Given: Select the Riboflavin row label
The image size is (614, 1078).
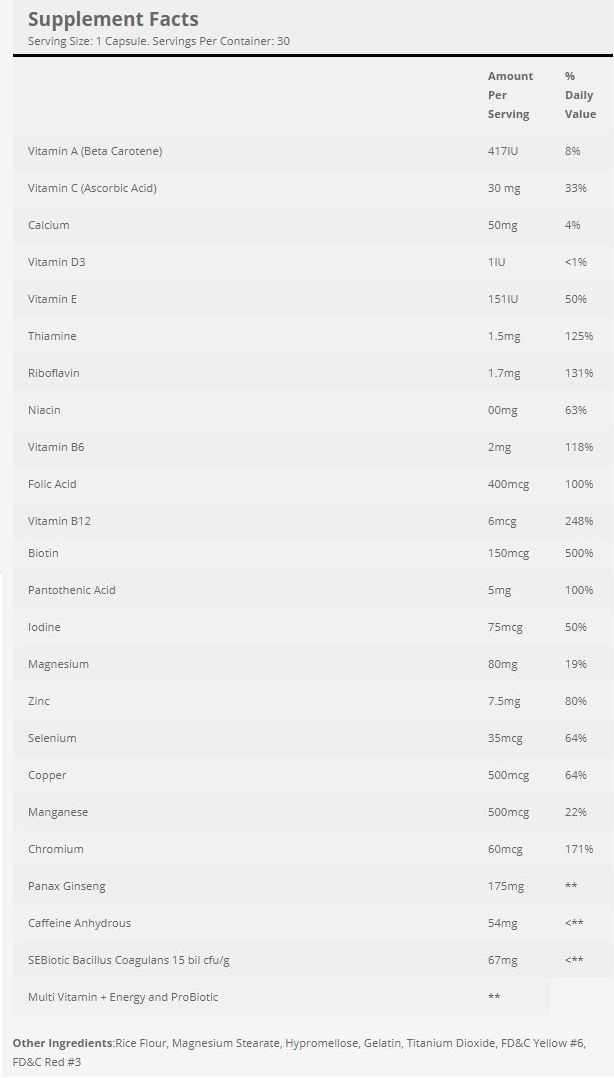Looking at the screenshot, I should click(54, 373).
